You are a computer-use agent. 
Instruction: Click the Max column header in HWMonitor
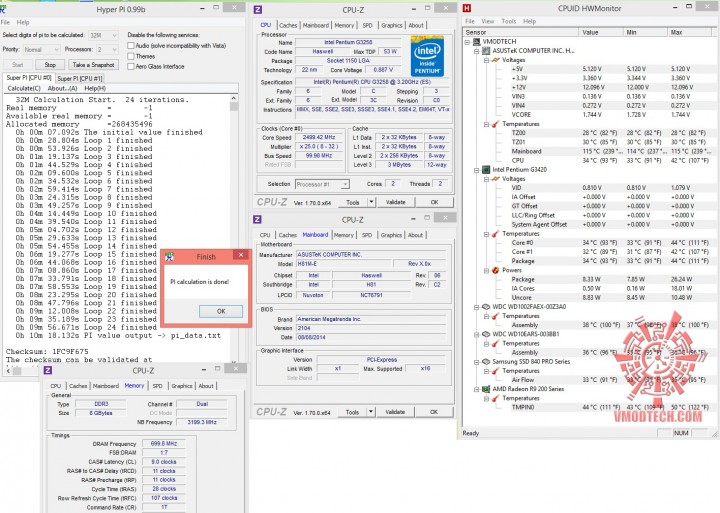point(692,32)
